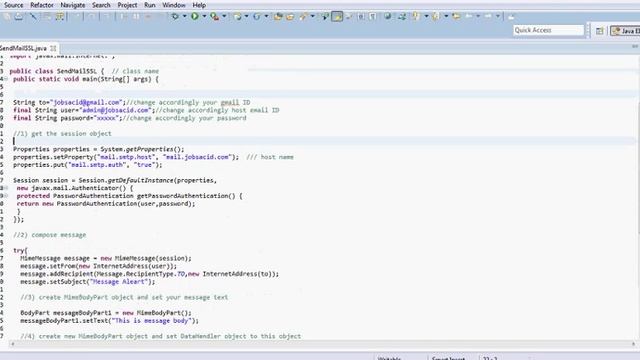Click the Forward navigation arrow icon

click(488, 16)
